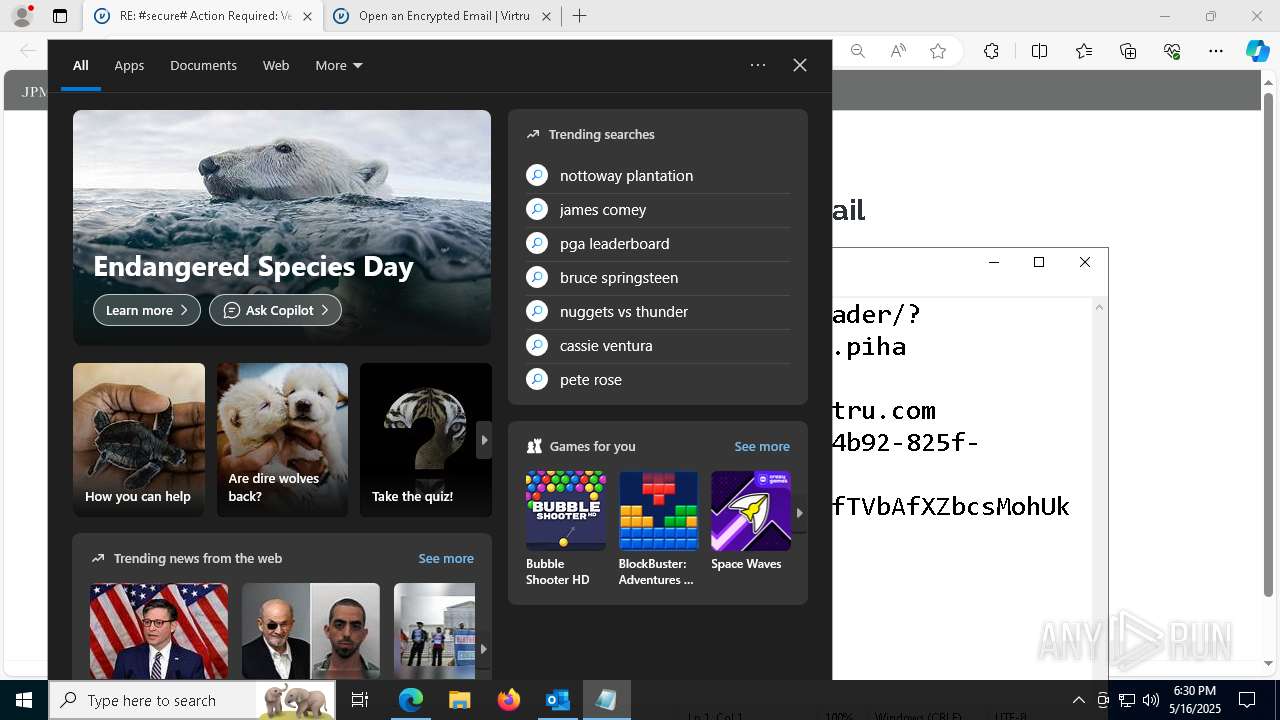Search trending 'nottoway plantation'
Screen dimensions: 1280x720
pos(658,175)
